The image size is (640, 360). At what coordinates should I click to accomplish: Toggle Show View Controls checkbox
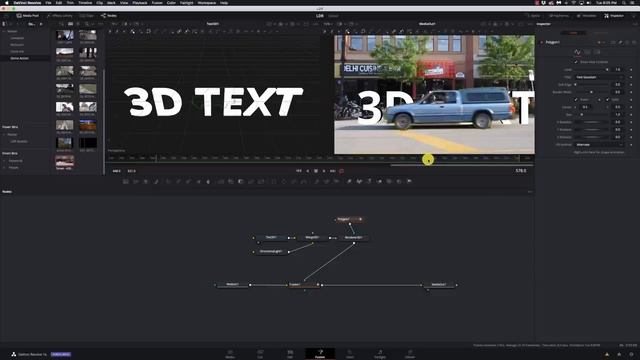(x=576, y=62)
